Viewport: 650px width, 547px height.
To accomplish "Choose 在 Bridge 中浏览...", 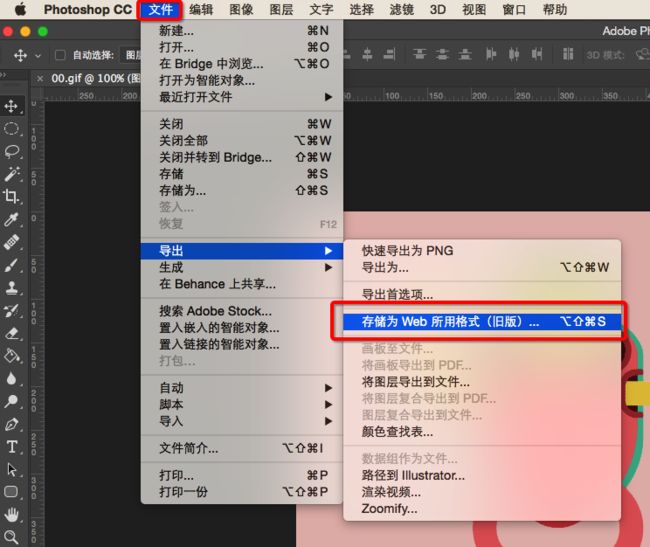I will click(243, 64).
